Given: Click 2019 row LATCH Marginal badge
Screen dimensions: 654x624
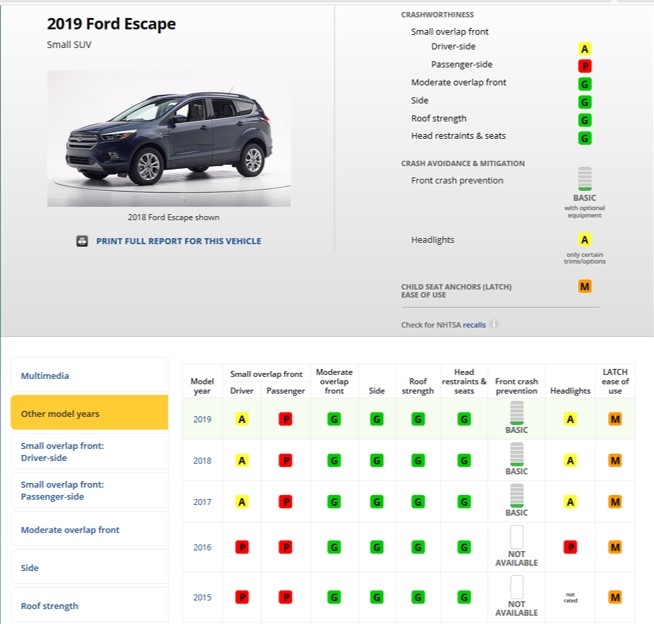Looking at the screenshot, I should pyautogui.click(x=615, y=419).
